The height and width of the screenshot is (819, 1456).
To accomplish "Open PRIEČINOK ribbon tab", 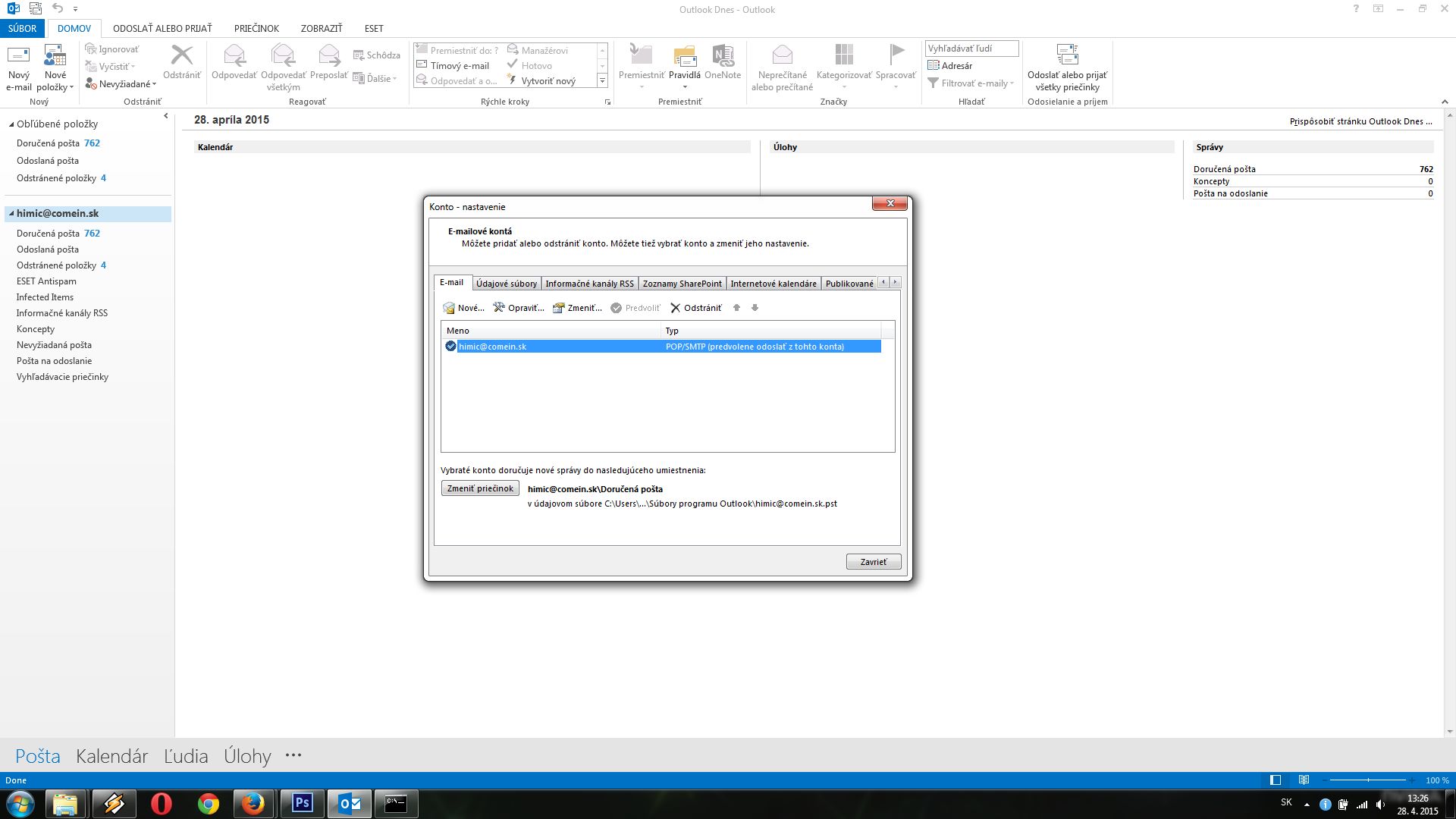I will (x=256, y=29).
